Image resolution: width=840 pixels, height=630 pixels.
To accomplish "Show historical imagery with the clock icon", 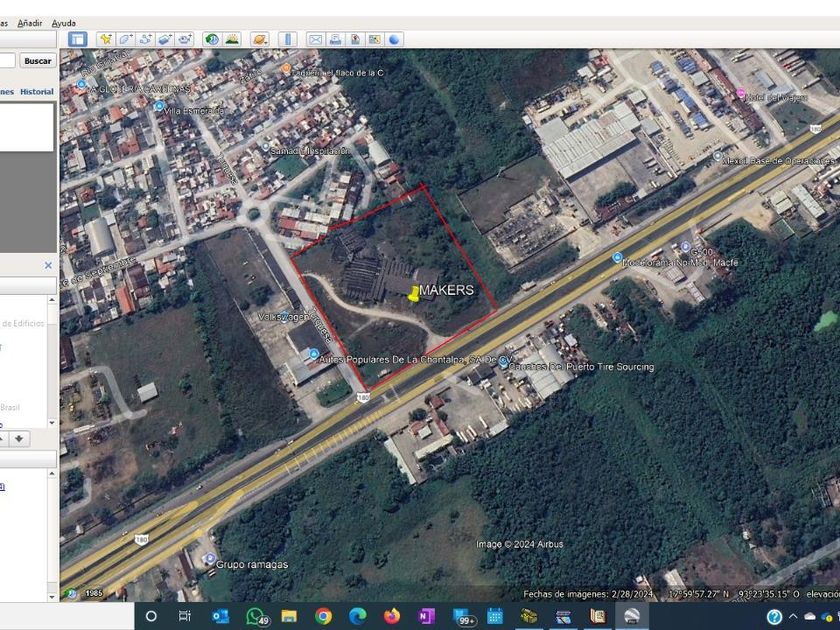I will coord(212,39).
